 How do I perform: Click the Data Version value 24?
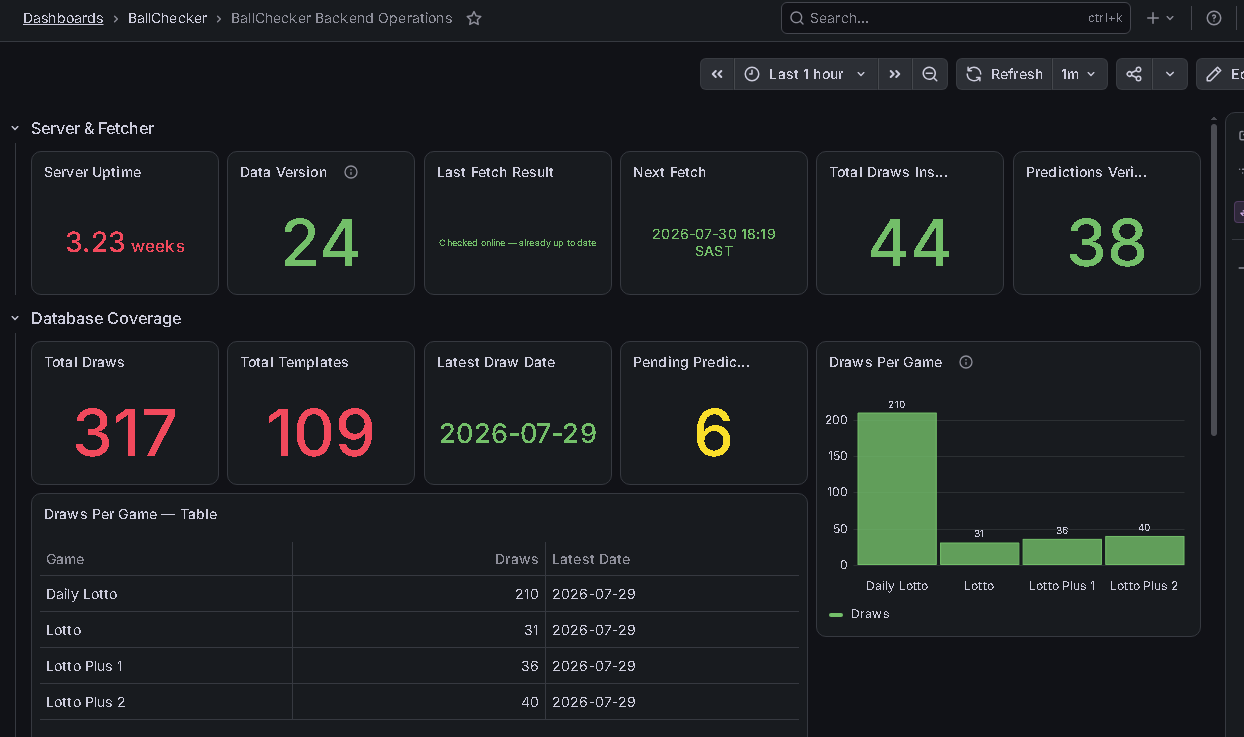coord(320,243)
